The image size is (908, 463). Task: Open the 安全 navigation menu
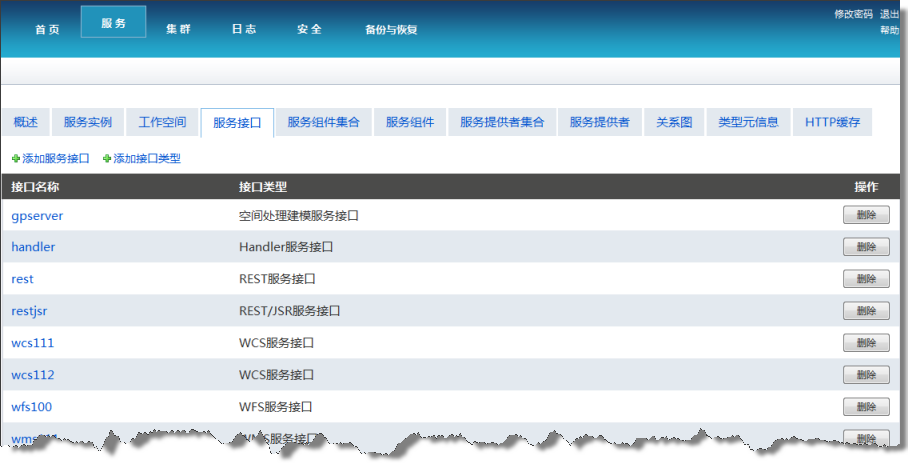(309, 30)
